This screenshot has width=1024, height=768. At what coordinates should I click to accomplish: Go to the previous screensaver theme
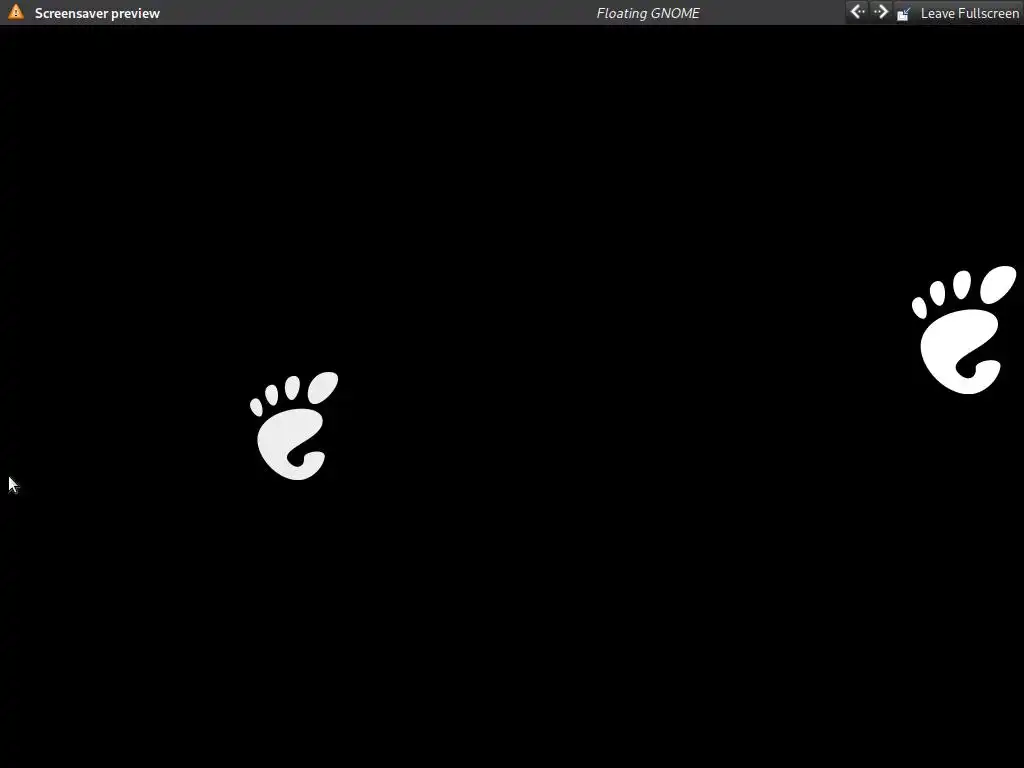coord(857,12)
